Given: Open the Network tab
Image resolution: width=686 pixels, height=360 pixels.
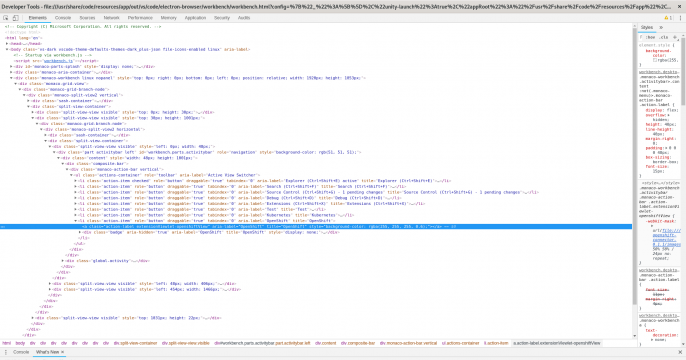Looking at the screenshot, I should [x=112, y=18].
